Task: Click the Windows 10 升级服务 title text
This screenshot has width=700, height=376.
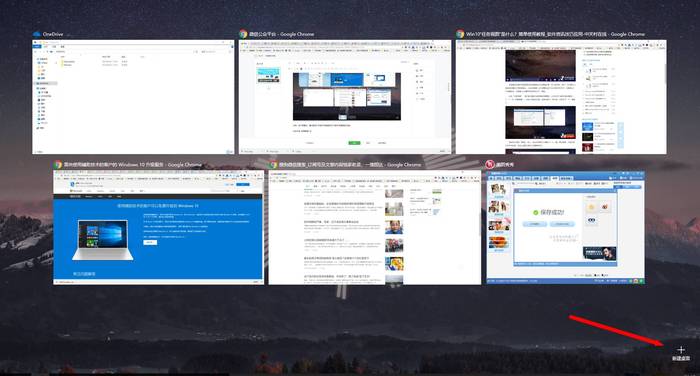Action: click(x=133, y=164)
